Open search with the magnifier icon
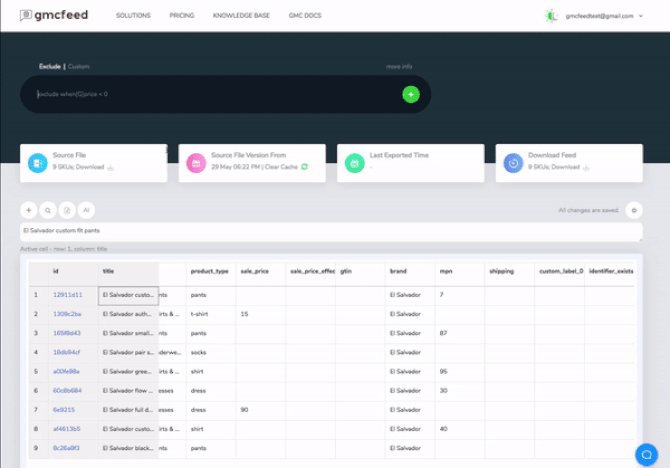 48,210
